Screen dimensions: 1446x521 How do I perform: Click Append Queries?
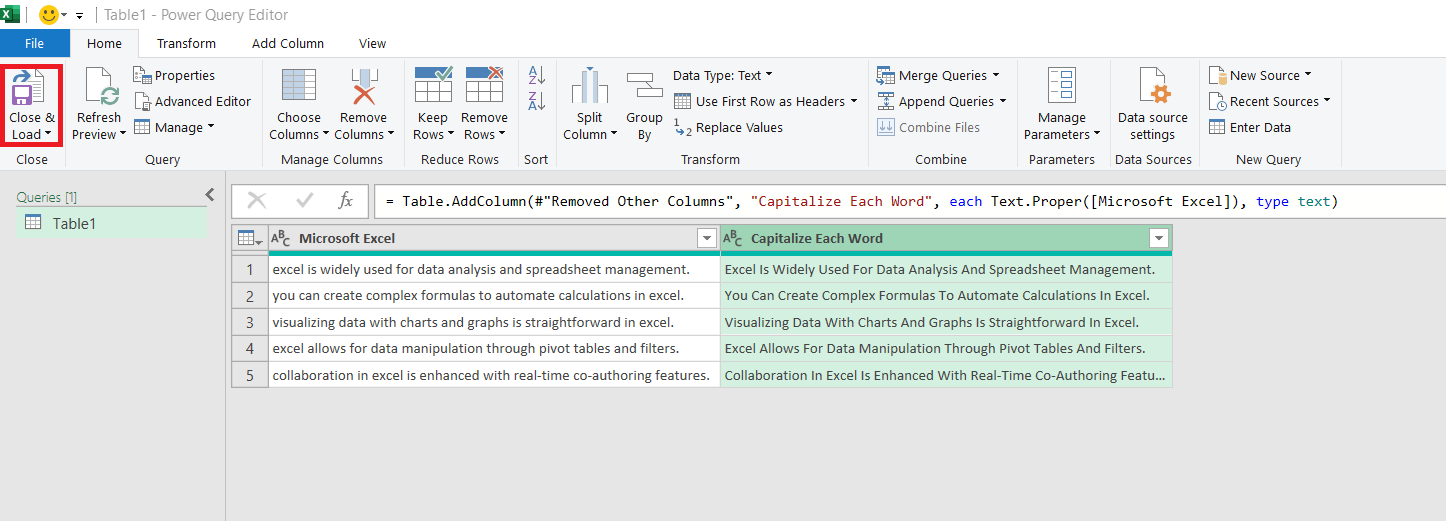[941, 101]
